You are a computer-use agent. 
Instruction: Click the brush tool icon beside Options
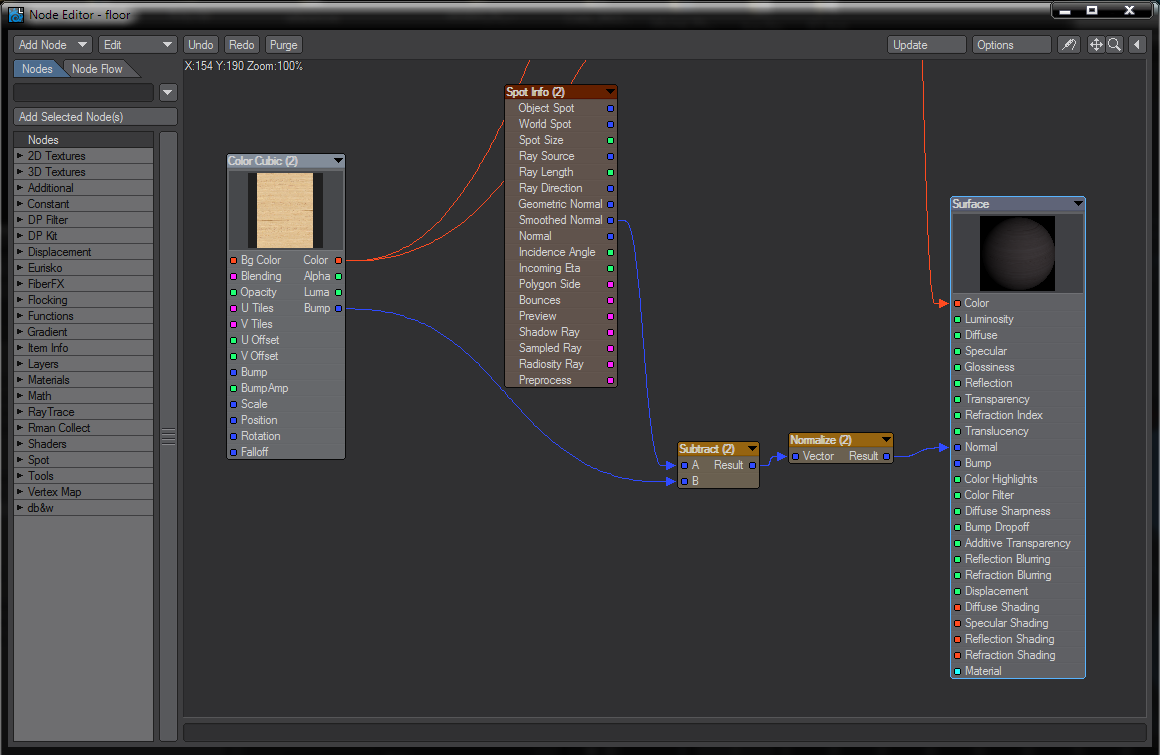[1069, 45]
